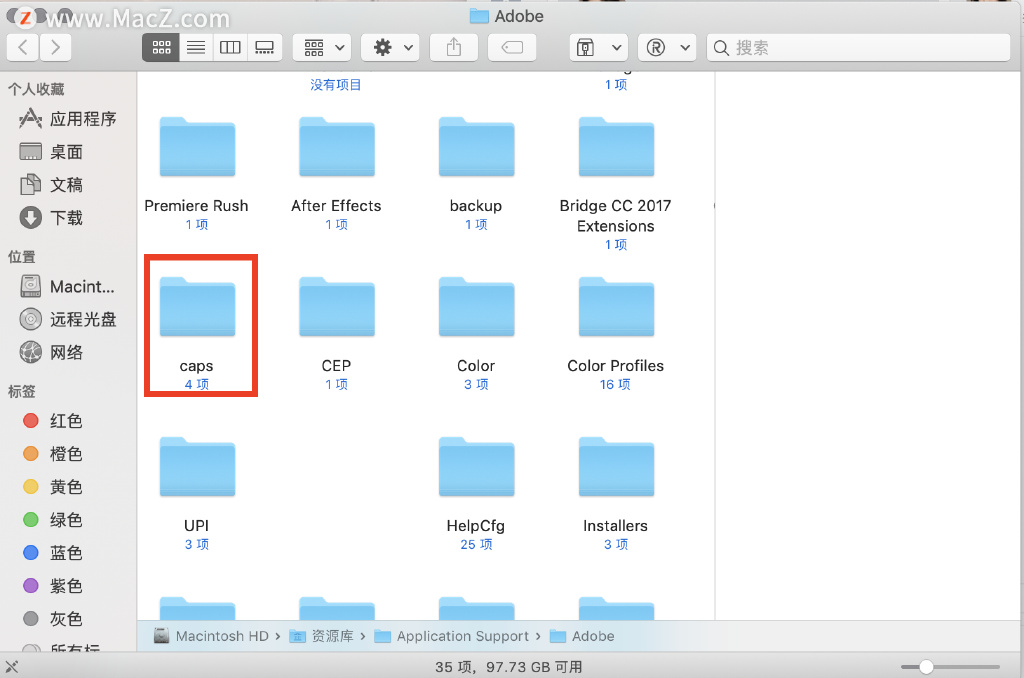Click the Adobe folder title icon

479,16
